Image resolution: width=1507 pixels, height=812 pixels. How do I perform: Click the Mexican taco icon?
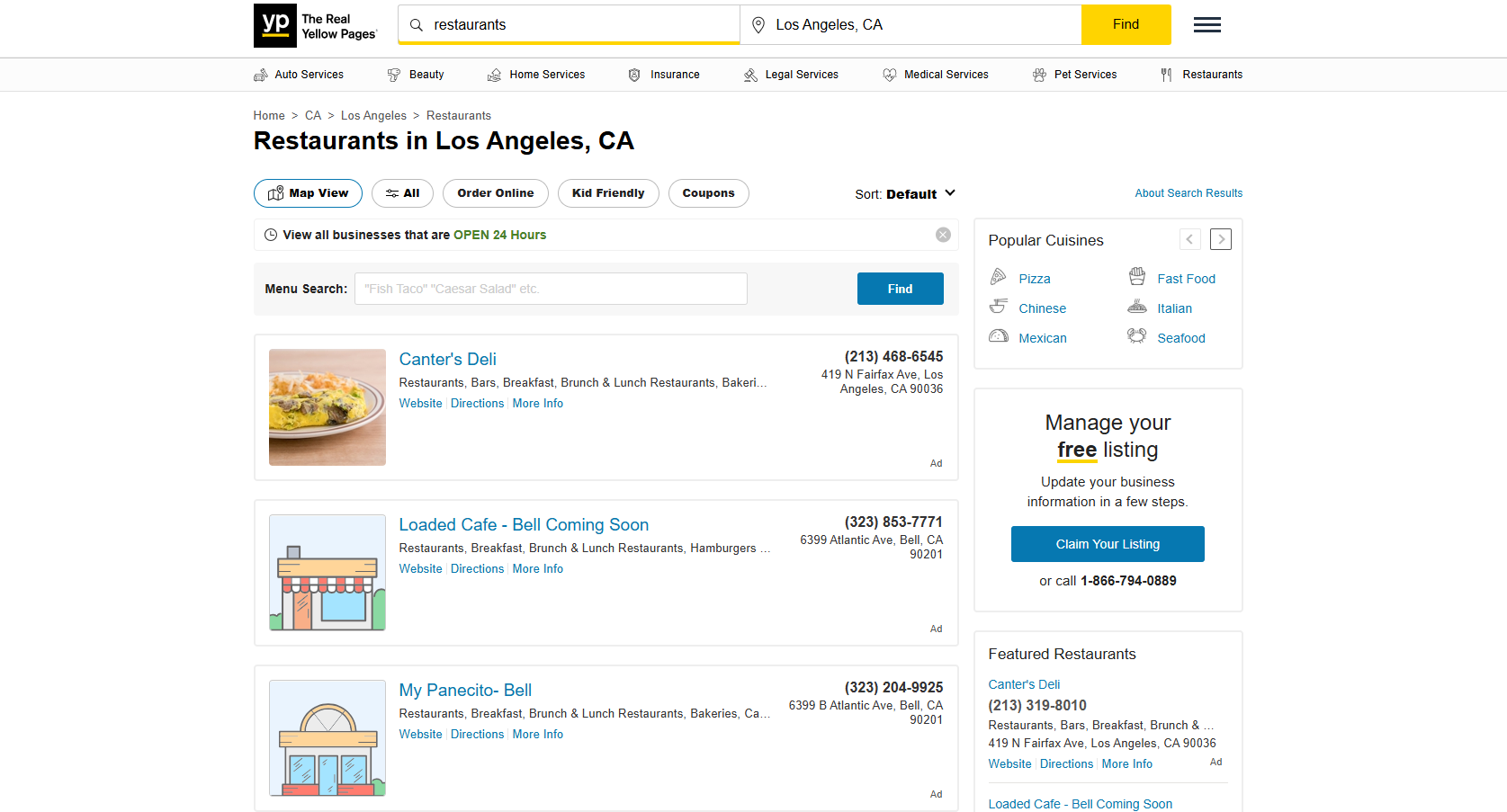[x=998, y=336]
